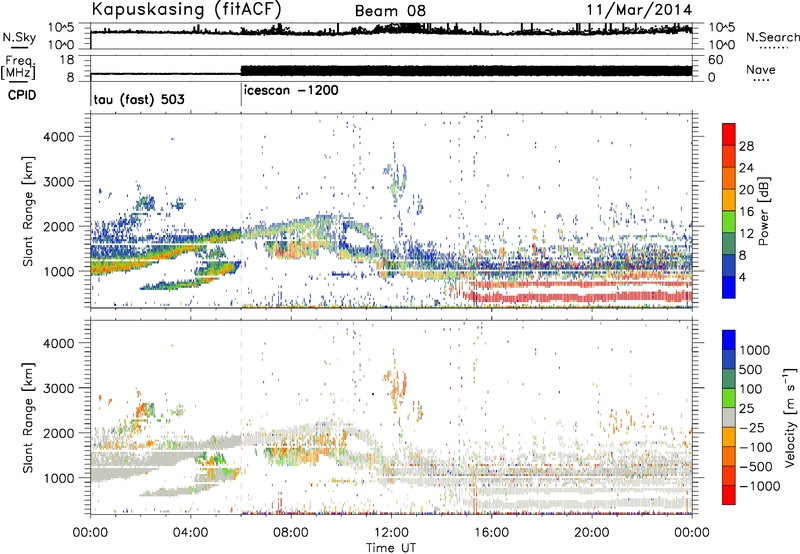Image resolution: width=800 pixels, height=554 pixels.
Task: Click the 'Time UT' axis label
Action: click(391, 547)
